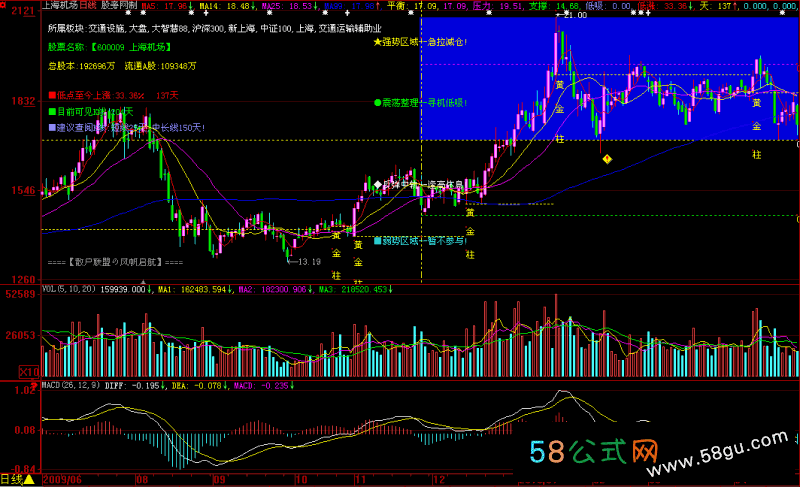This screenshot has width=800, height=487.
Task: Click the 平衡: 17.09 readout
Action: click(x=412, y=6)
